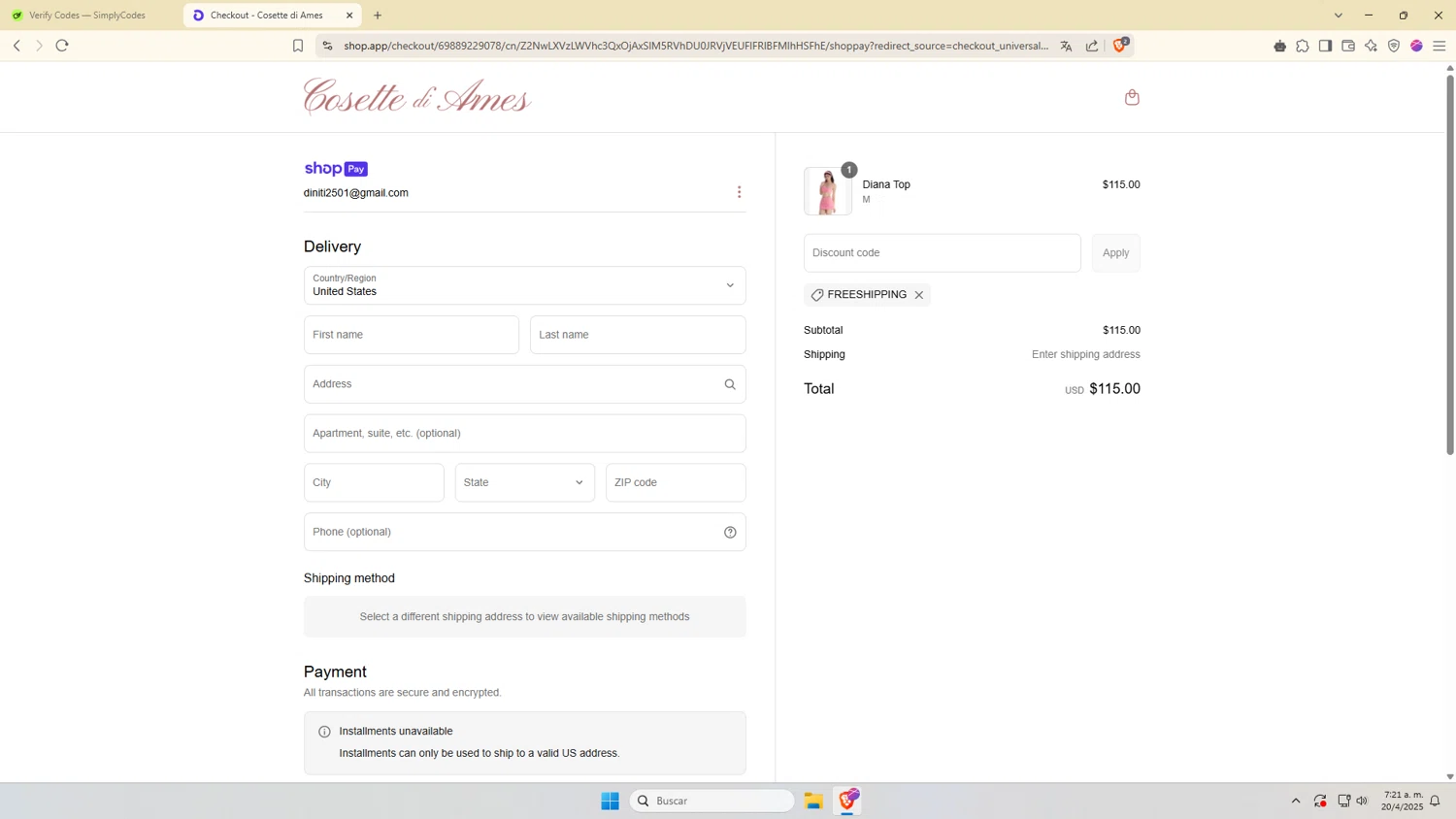Toggle the browser sidebar panel icon
The image size is (1456, 819).
1325,46
